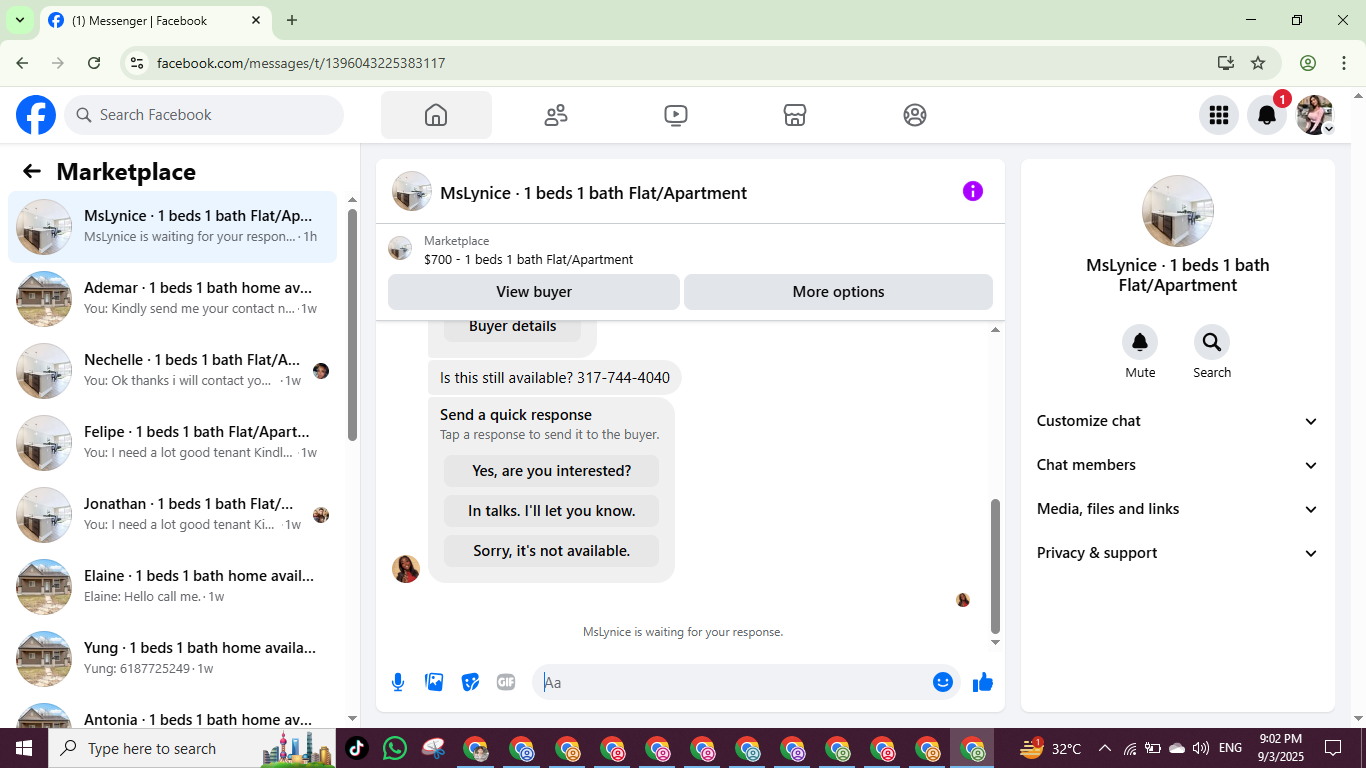
Task: Open the tab search dropdown
Action: point(19,20)
